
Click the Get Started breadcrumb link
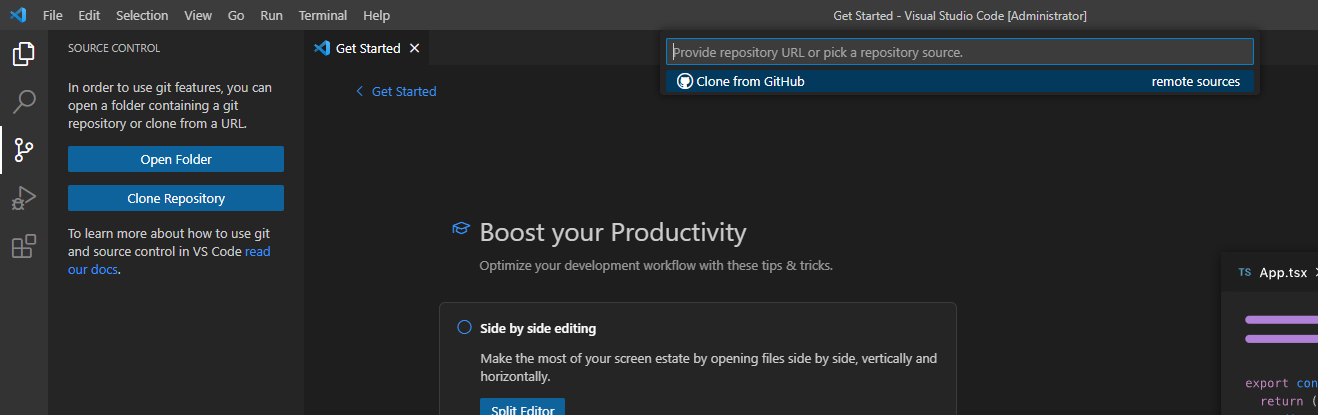[x=404, y=91]
